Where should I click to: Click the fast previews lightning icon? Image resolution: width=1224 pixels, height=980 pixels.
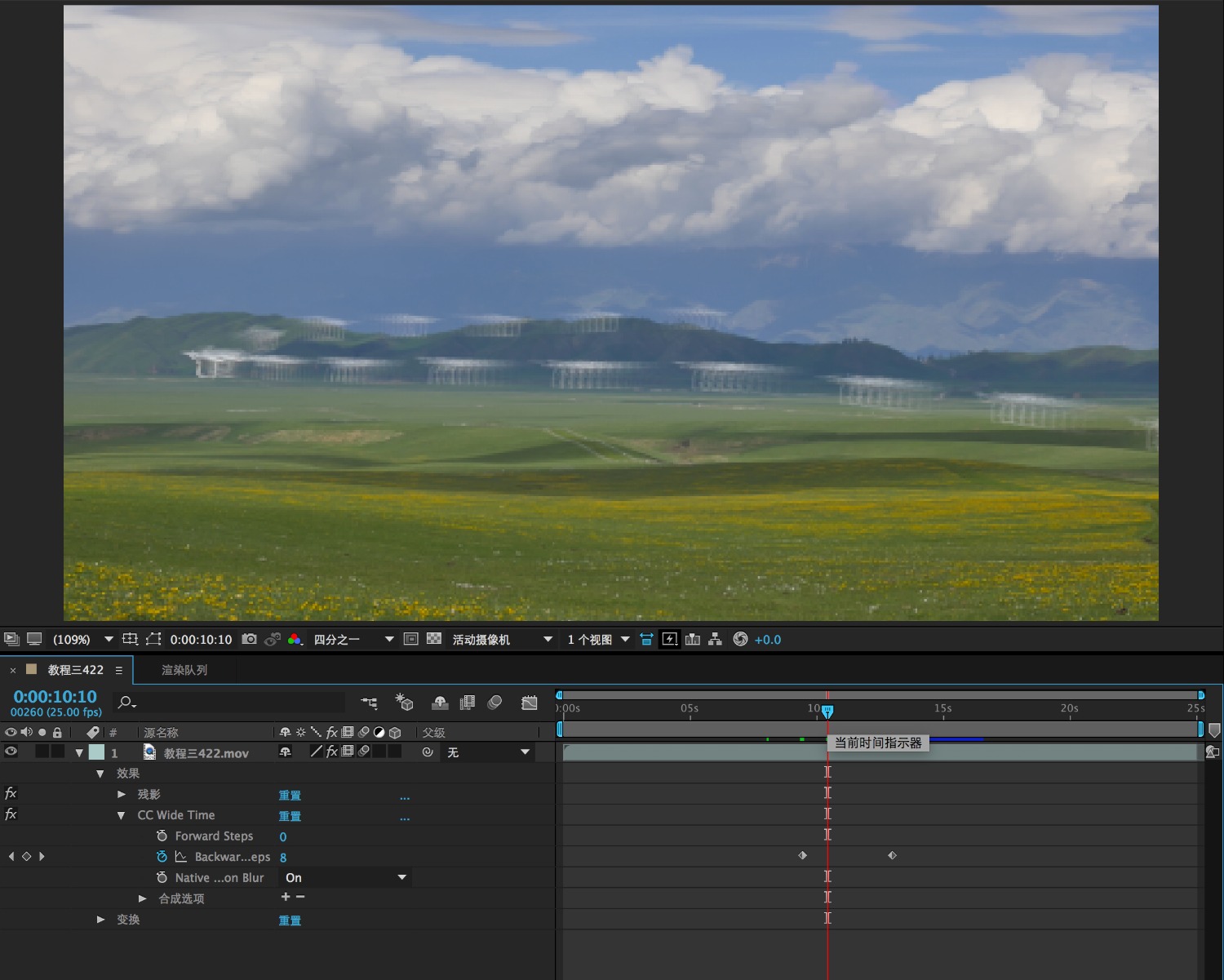click(x=670, y=639)
